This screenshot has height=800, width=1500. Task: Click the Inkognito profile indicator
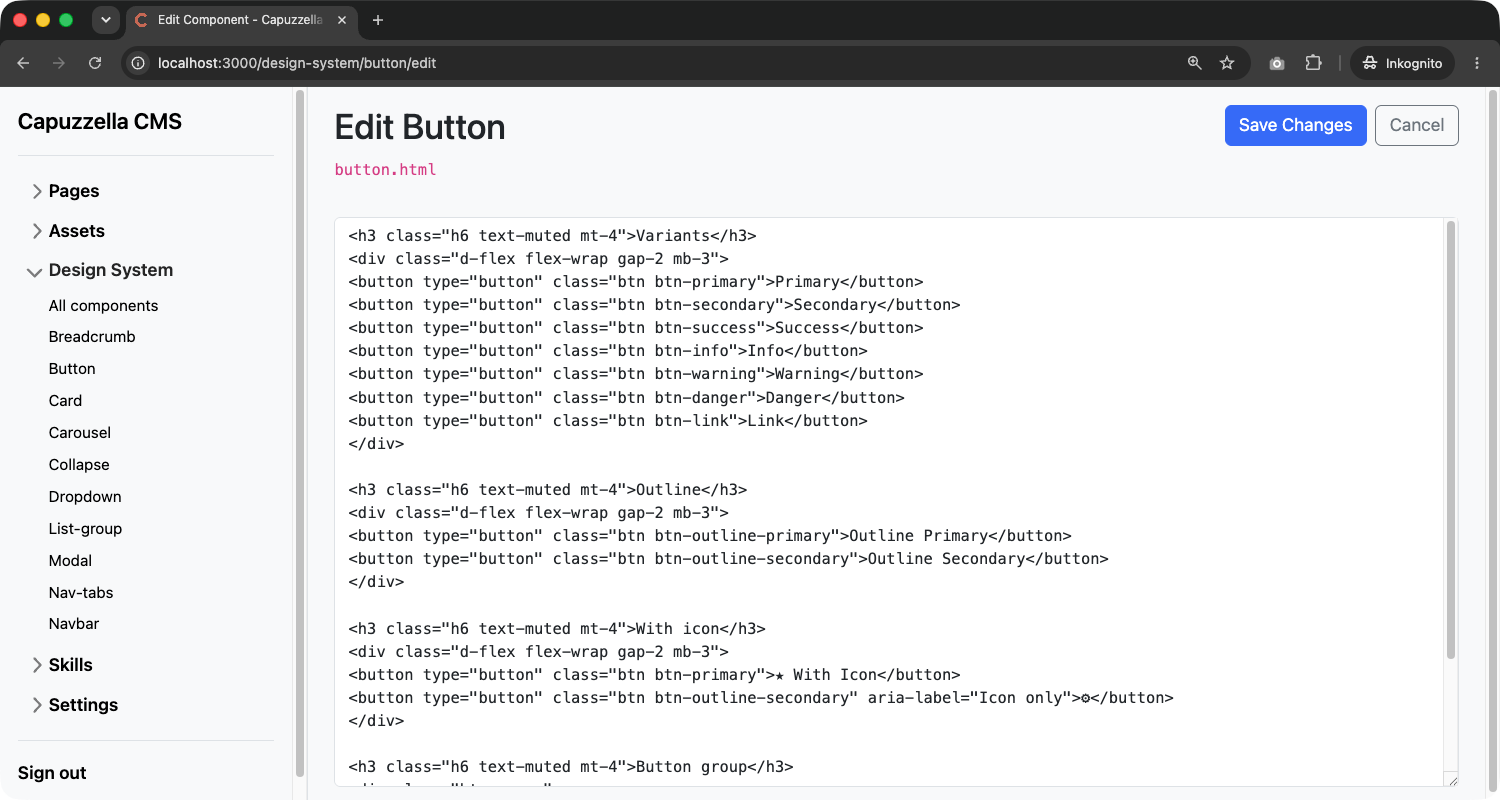(1402, 63)
